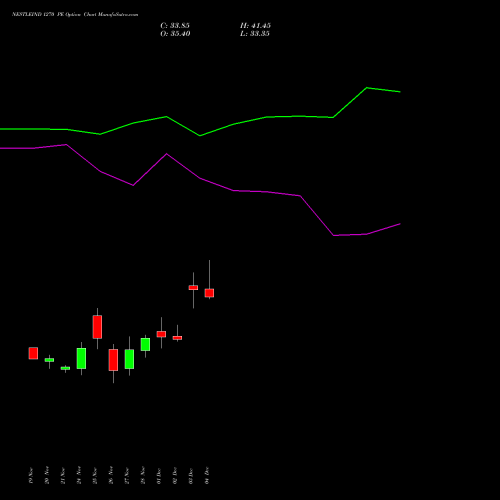
Task: Click the red candlestick for 03 Dec
Action: tap(193, 287)
